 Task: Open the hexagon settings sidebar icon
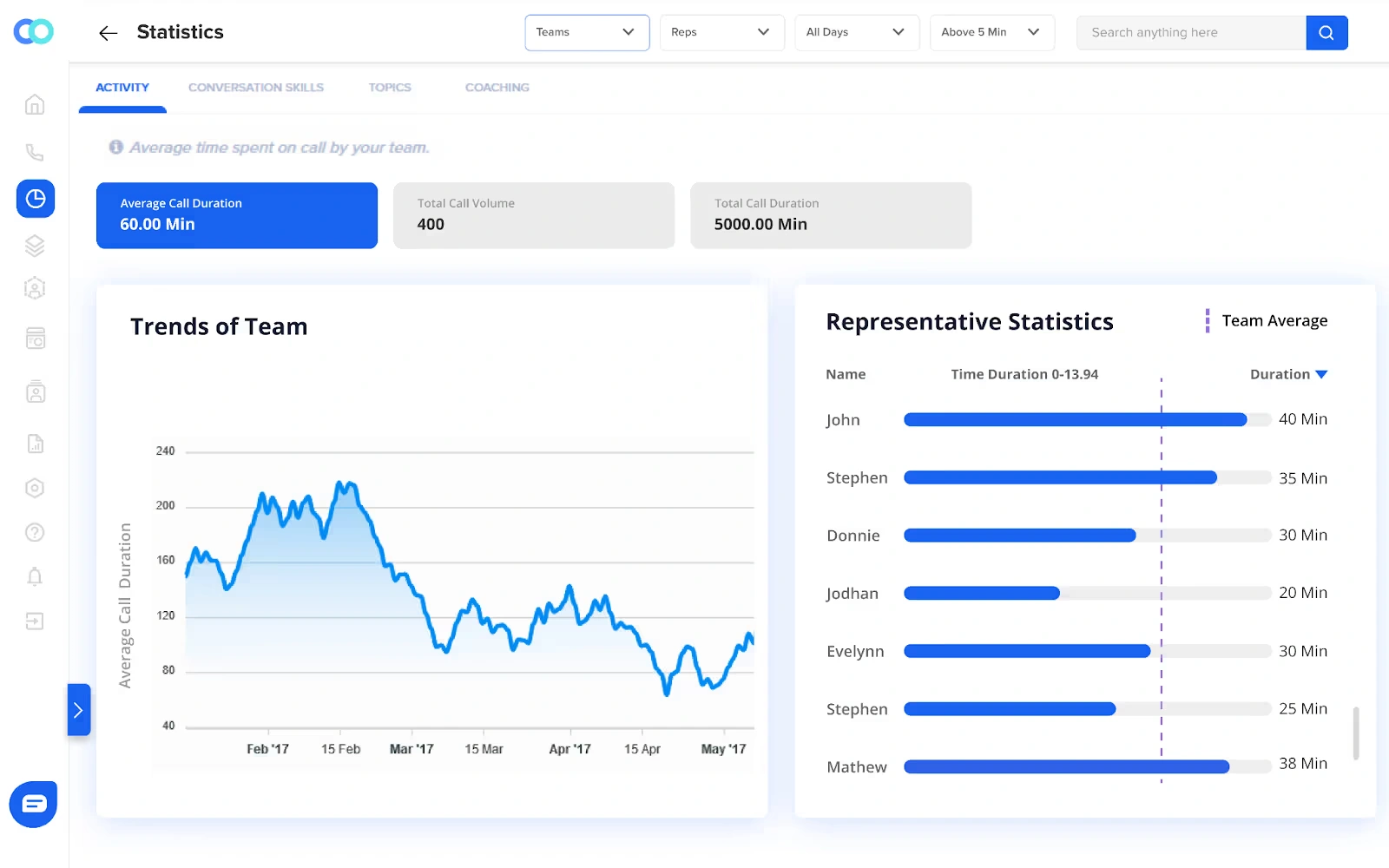click(35, 488)
